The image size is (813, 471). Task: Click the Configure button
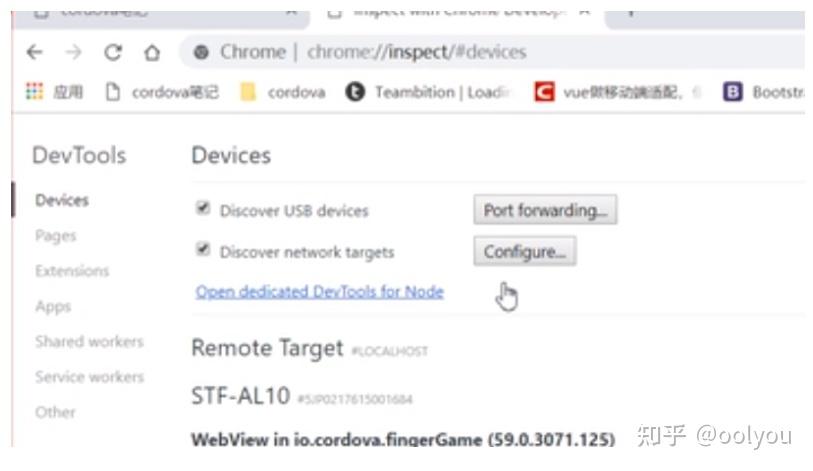(x=525, y=252)
